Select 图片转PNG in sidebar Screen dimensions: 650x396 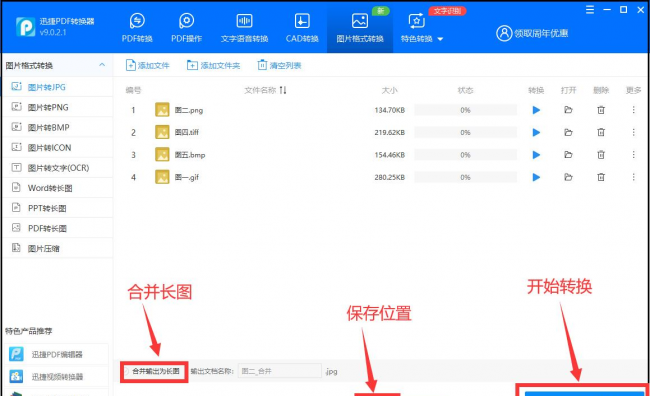(57, 107)
